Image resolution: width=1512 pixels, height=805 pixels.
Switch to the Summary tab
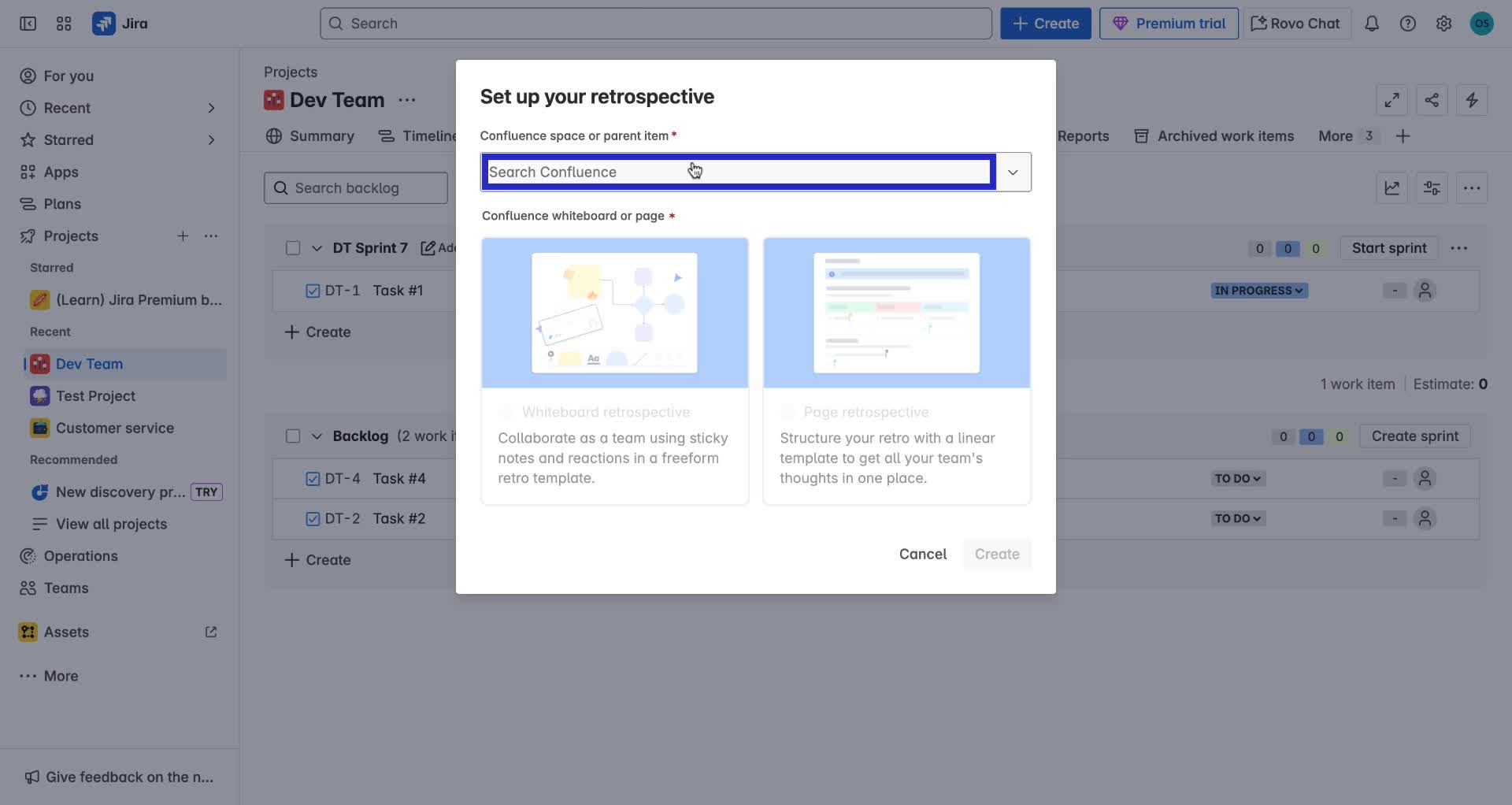[x=321, y=135]
